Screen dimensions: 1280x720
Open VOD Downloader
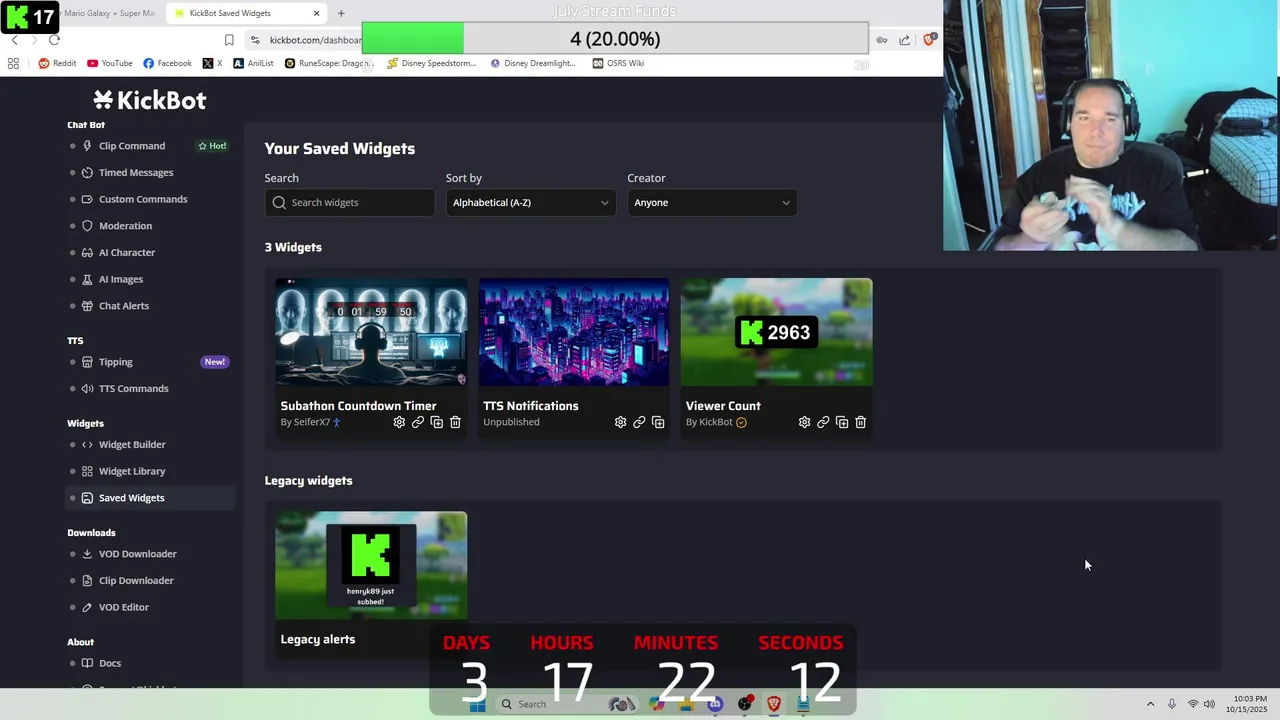[138, 554]
